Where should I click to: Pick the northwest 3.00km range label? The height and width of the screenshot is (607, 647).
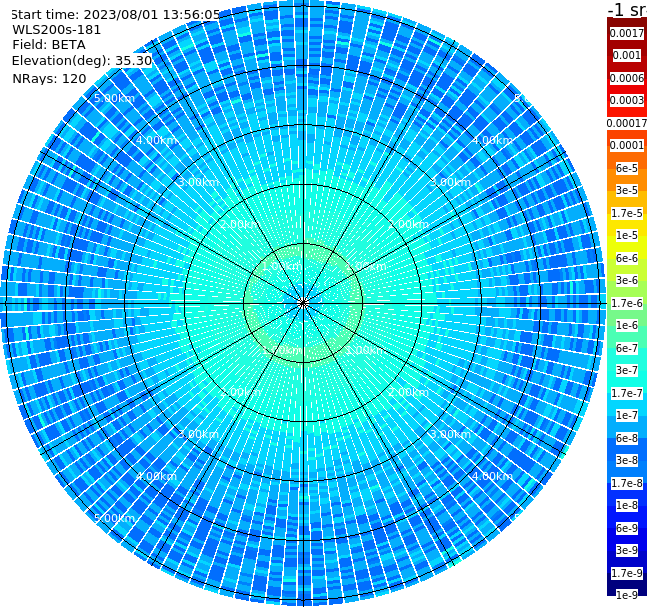pyautogui.click(x=198, y=182)
